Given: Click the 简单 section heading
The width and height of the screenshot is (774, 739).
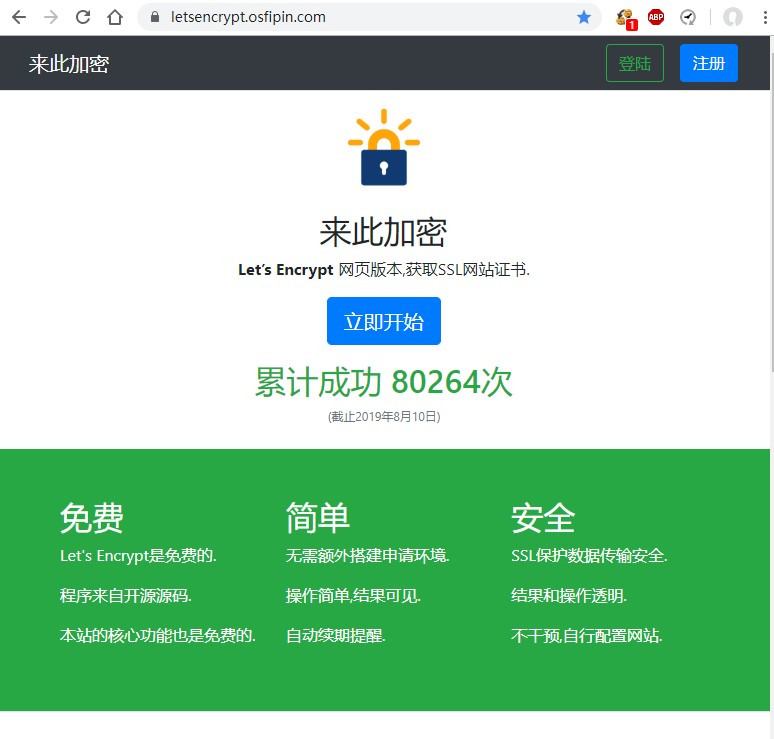Looking at the screenshot, I should pyautogui.click(x=318, y=518).
